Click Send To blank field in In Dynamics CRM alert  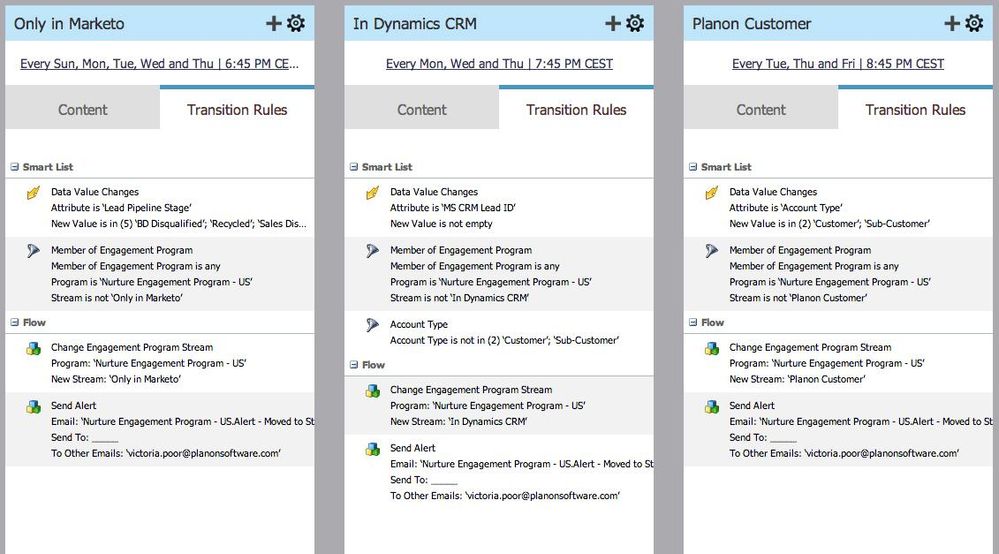click(444, 481)
